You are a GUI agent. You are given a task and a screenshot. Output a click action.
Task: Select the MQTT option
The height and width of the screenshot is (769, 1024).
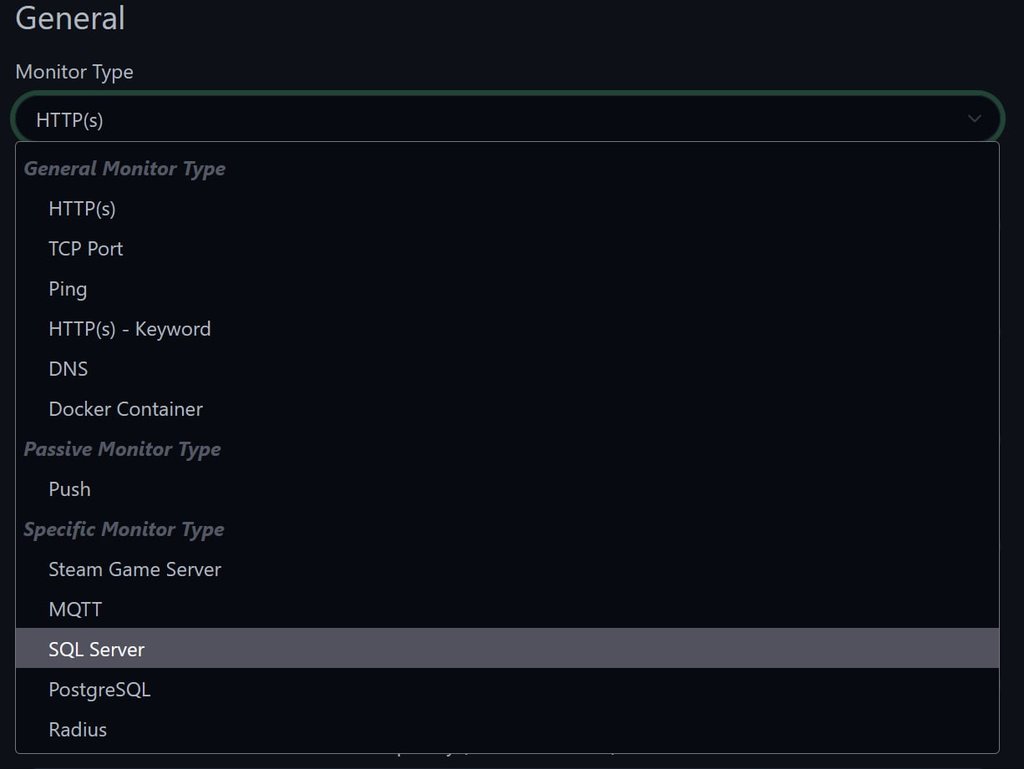pos(507,610)
